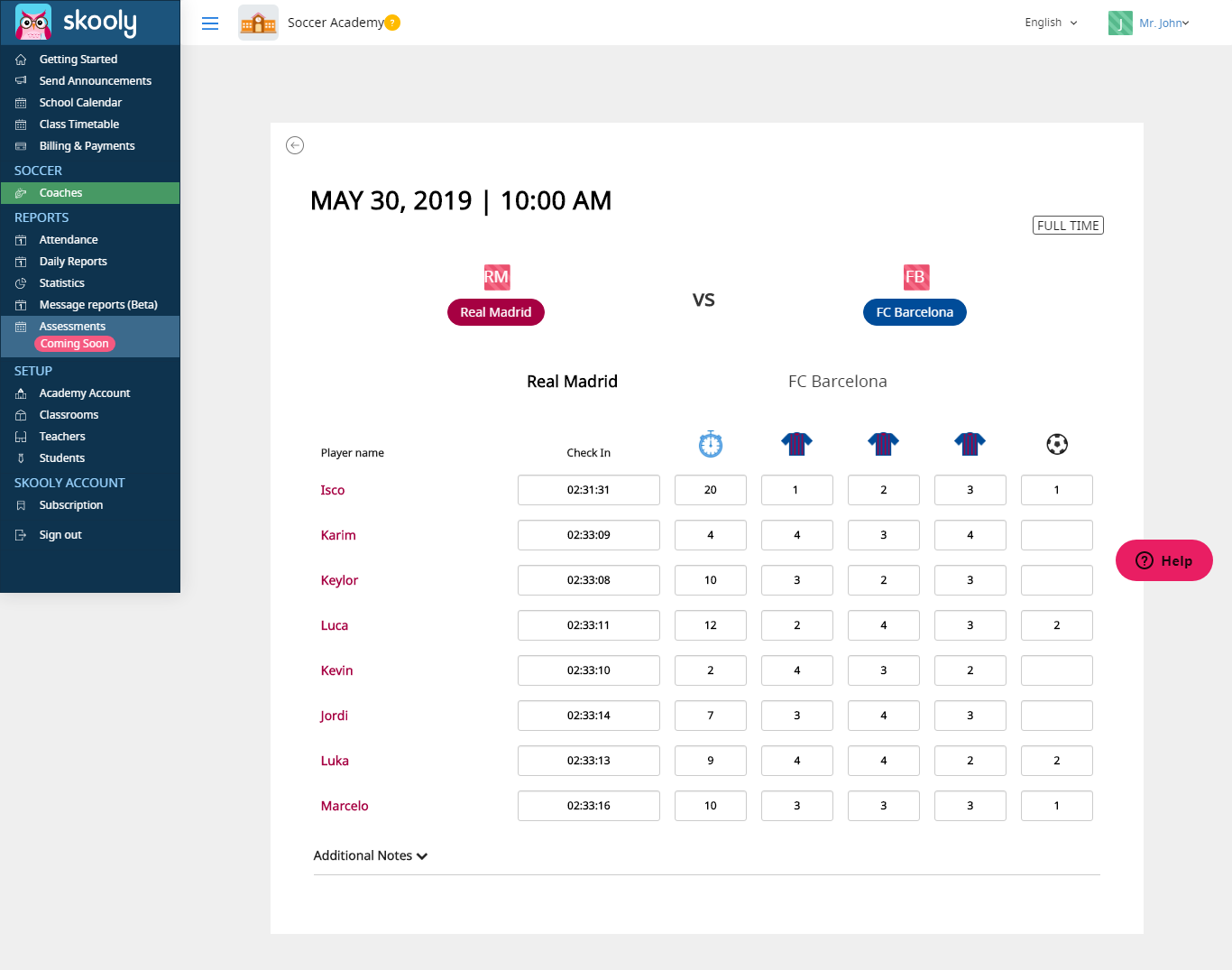
Task: Open Coaches in the sidebar
Action: point(90,193)
